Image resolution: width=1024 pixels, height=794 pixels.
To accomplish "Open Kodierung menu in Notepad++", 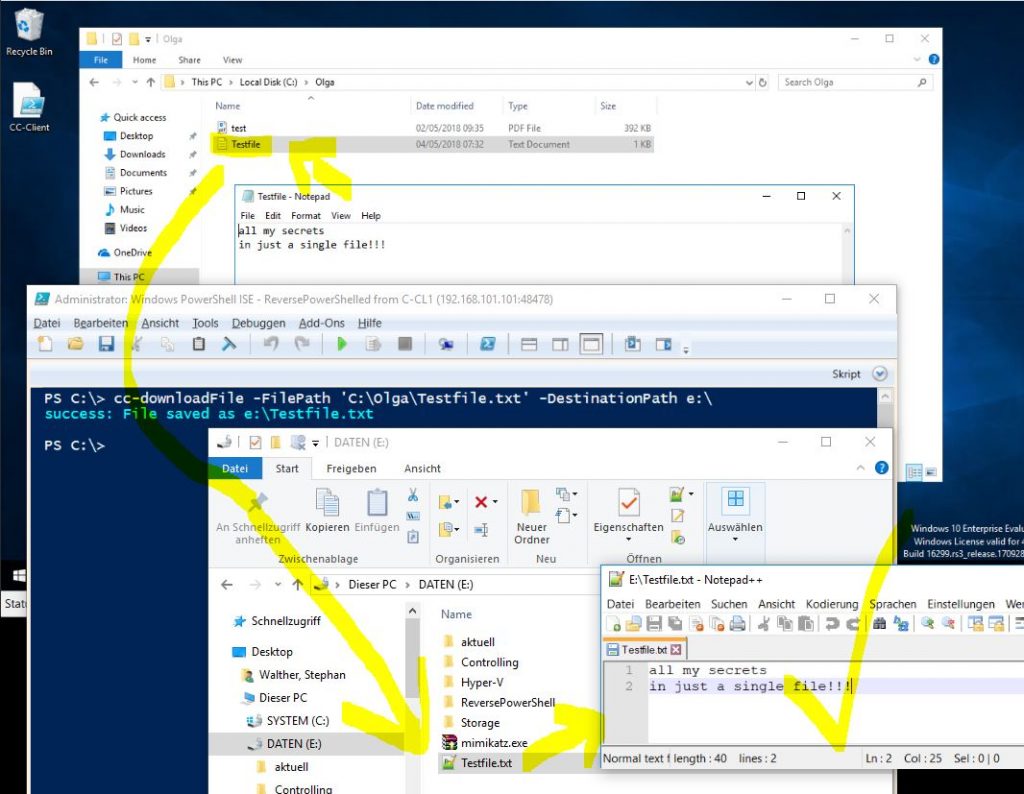I will [831, 604].
